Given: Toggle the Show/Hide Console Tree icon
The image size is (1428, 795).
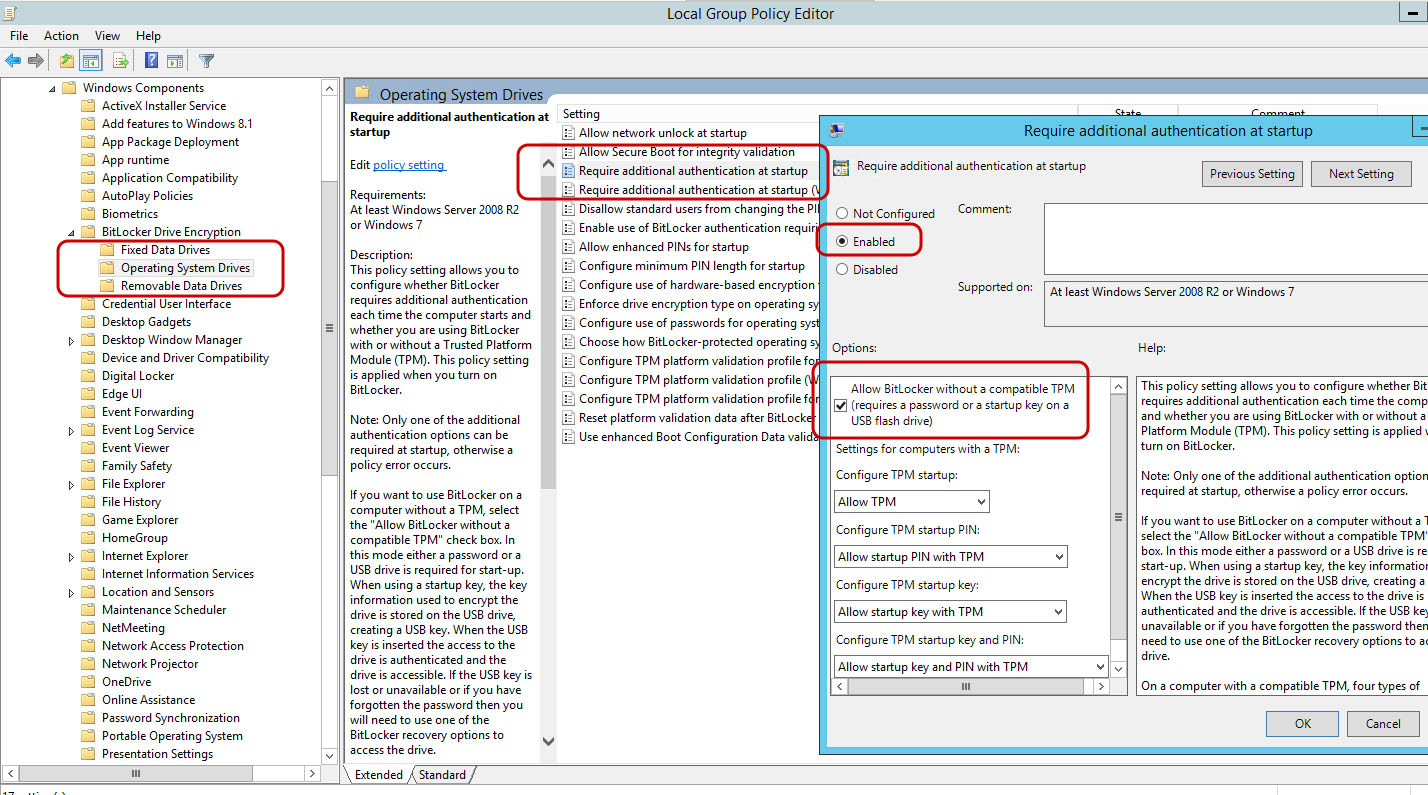Looking at the screenshot, I should click(90, 61).
